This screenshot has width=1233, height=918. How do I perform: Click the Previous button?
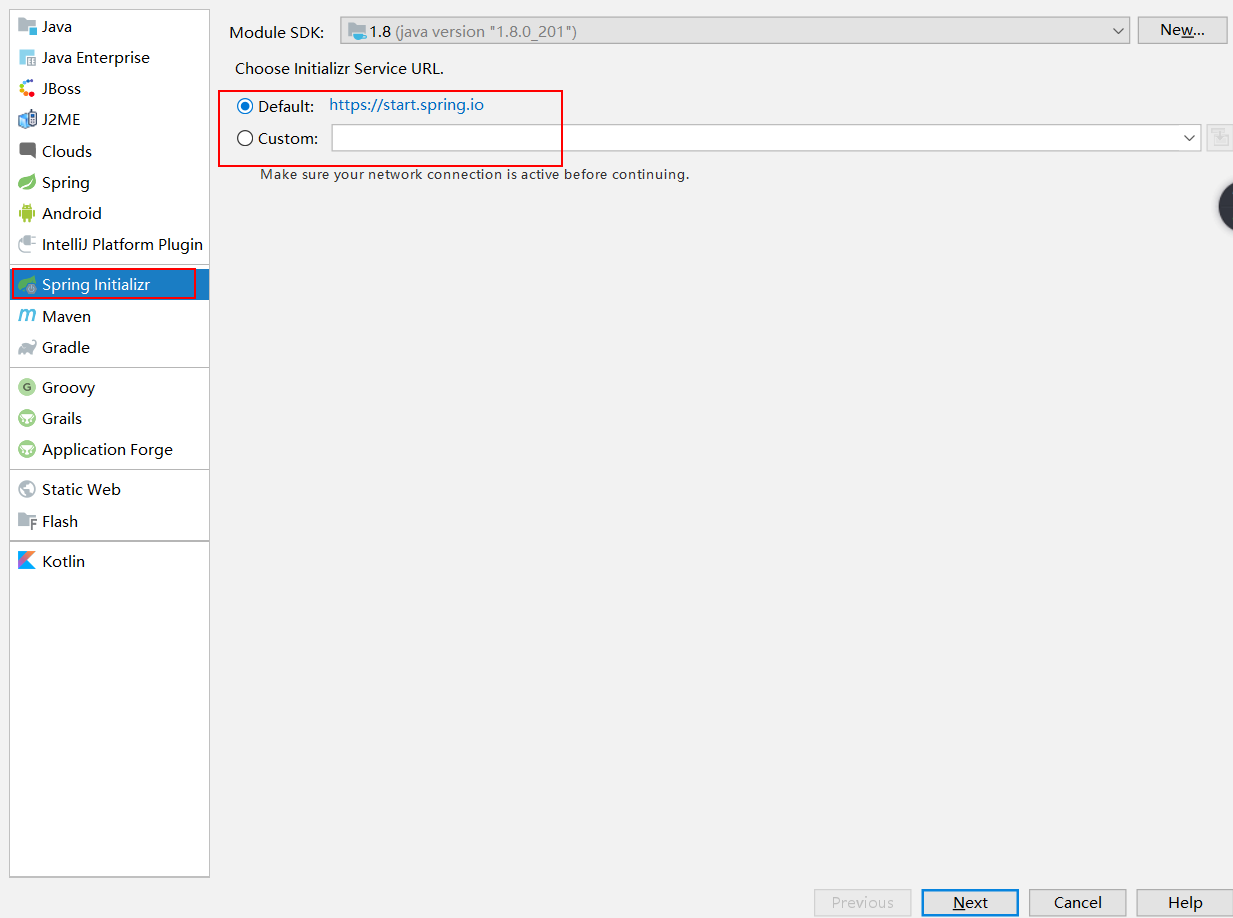[x=862, y=902]
